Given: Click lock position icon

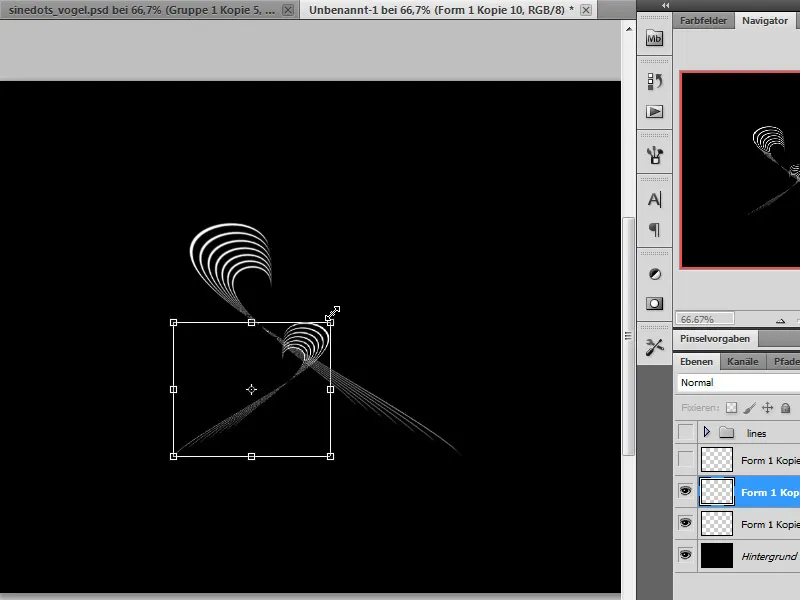Looking at the screenshot, I should [767, 408].
